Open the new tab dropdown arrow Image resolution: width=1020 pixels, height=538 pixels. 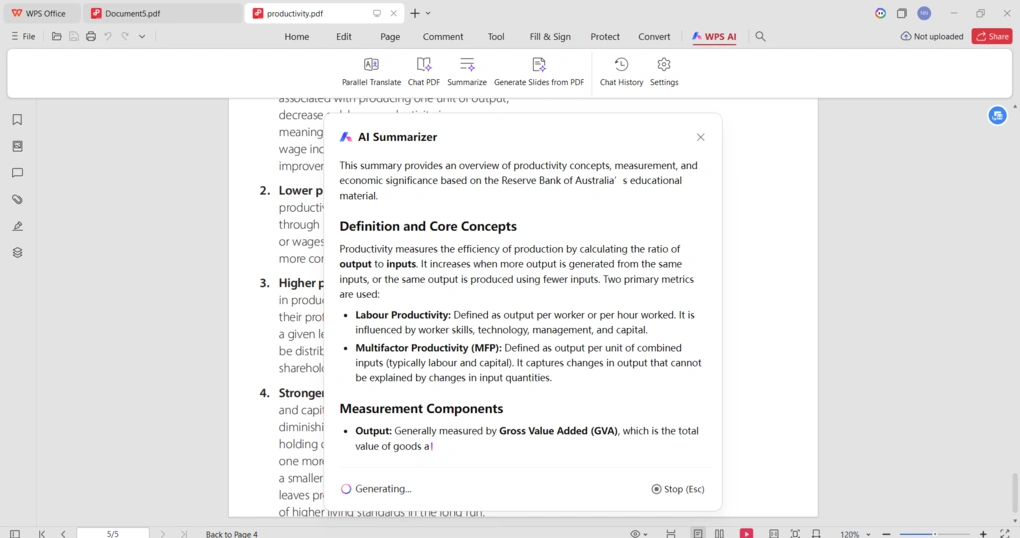tap(428, 13)
